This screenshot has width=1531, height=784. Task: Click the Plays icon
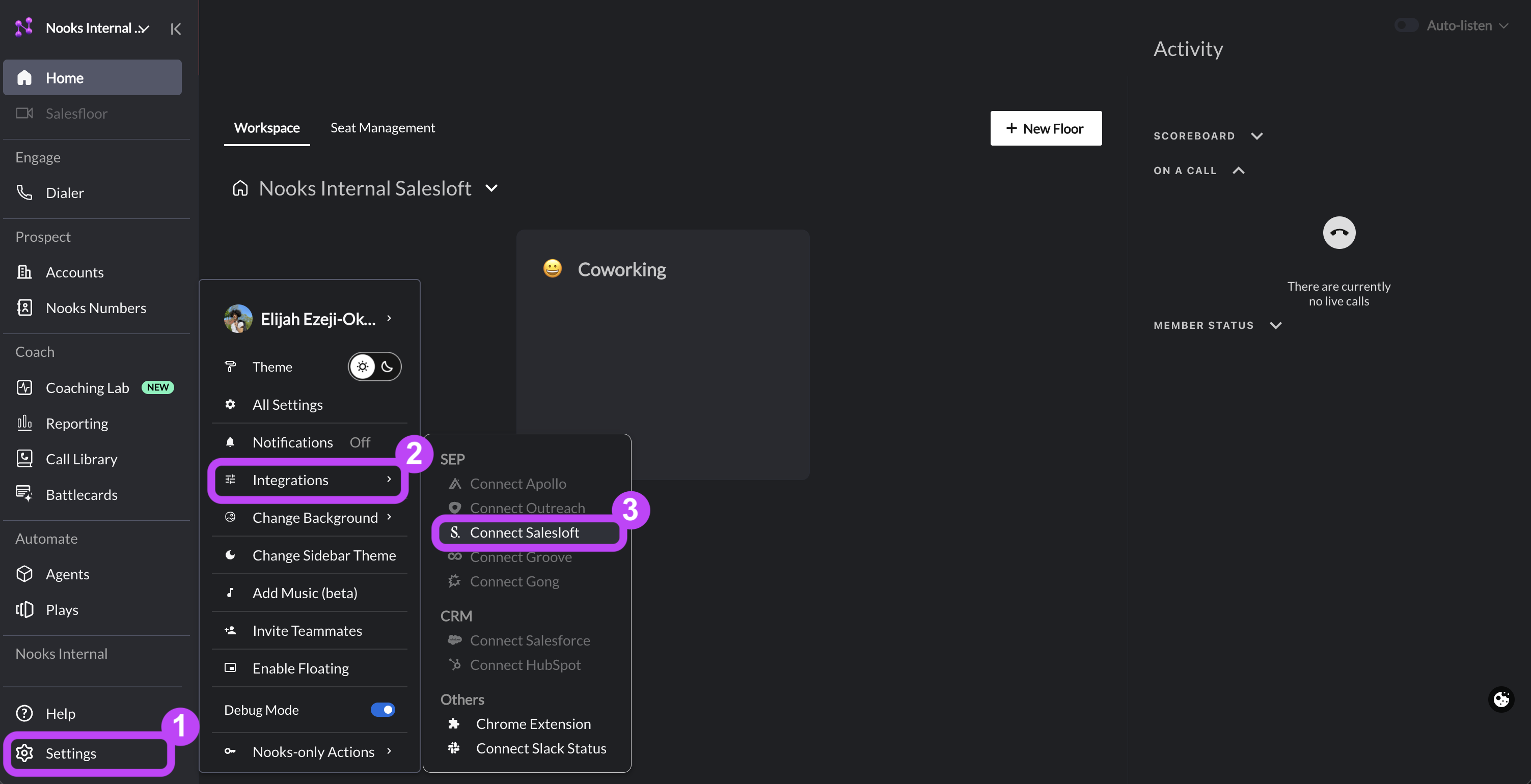click(x=24, y=609)
